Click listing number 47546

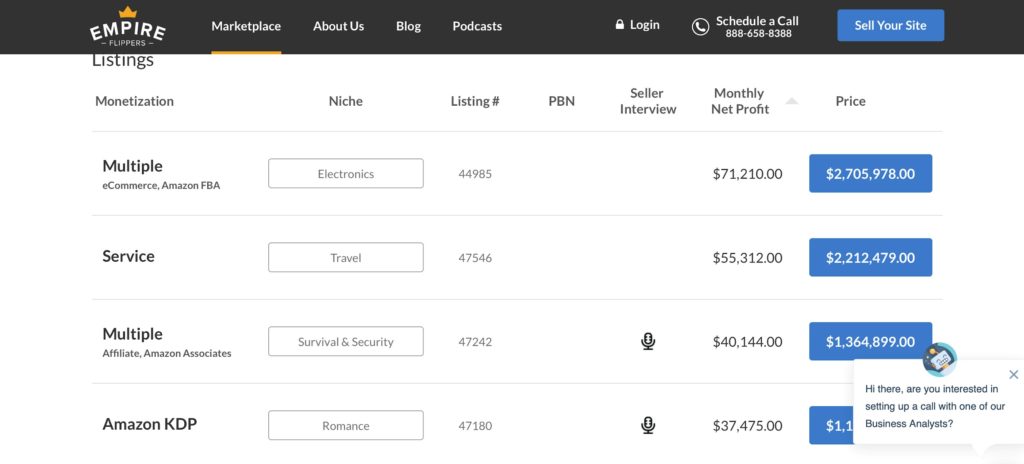[x=475, y=257]
